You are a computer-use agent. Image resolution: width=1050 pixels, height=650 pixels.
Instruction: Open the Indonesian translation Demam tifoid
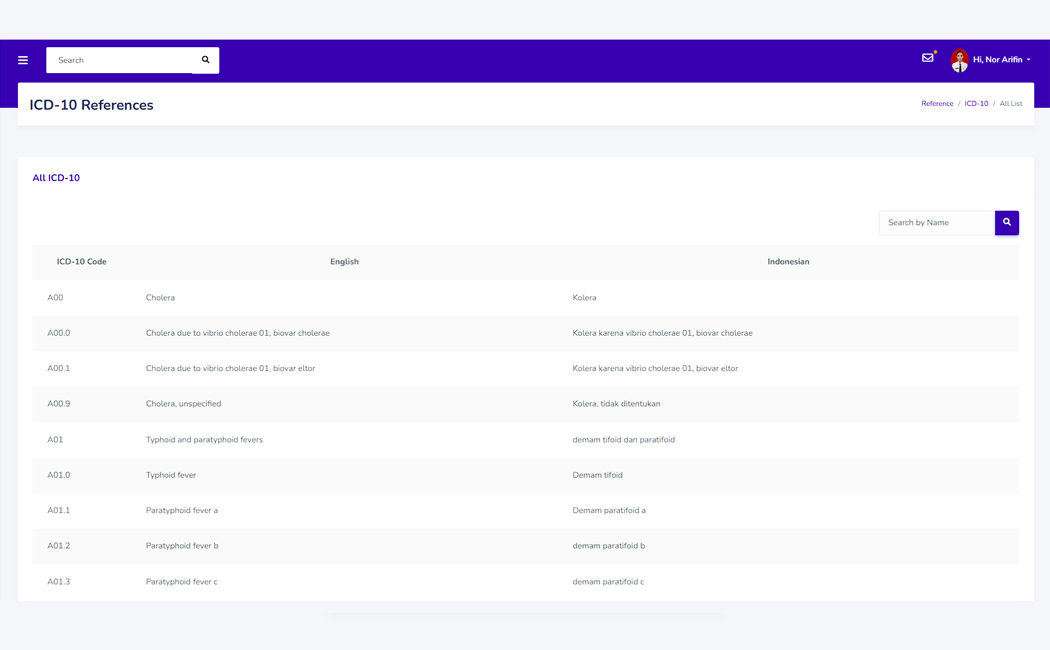pyautogui.click(x=597, y=474)
